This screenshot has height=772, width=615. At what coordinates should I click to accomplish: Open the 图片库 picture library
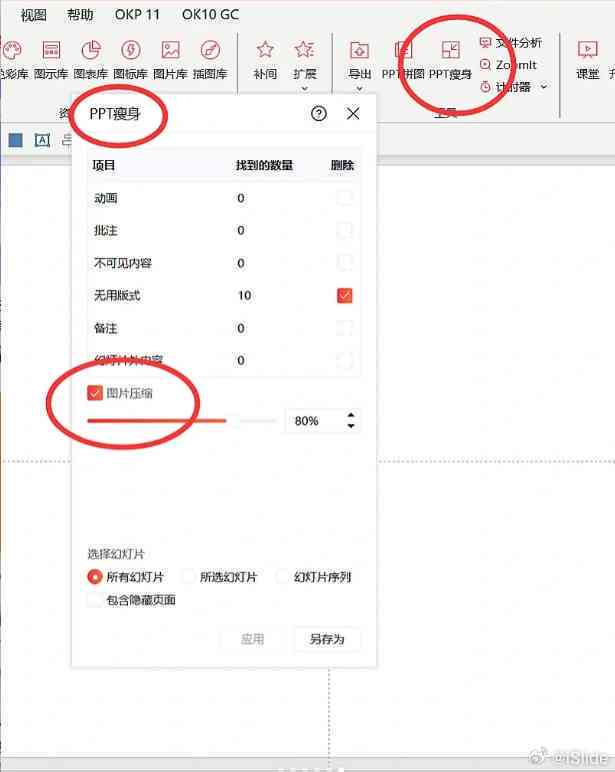pyautogui.click(x=170, y=60)
